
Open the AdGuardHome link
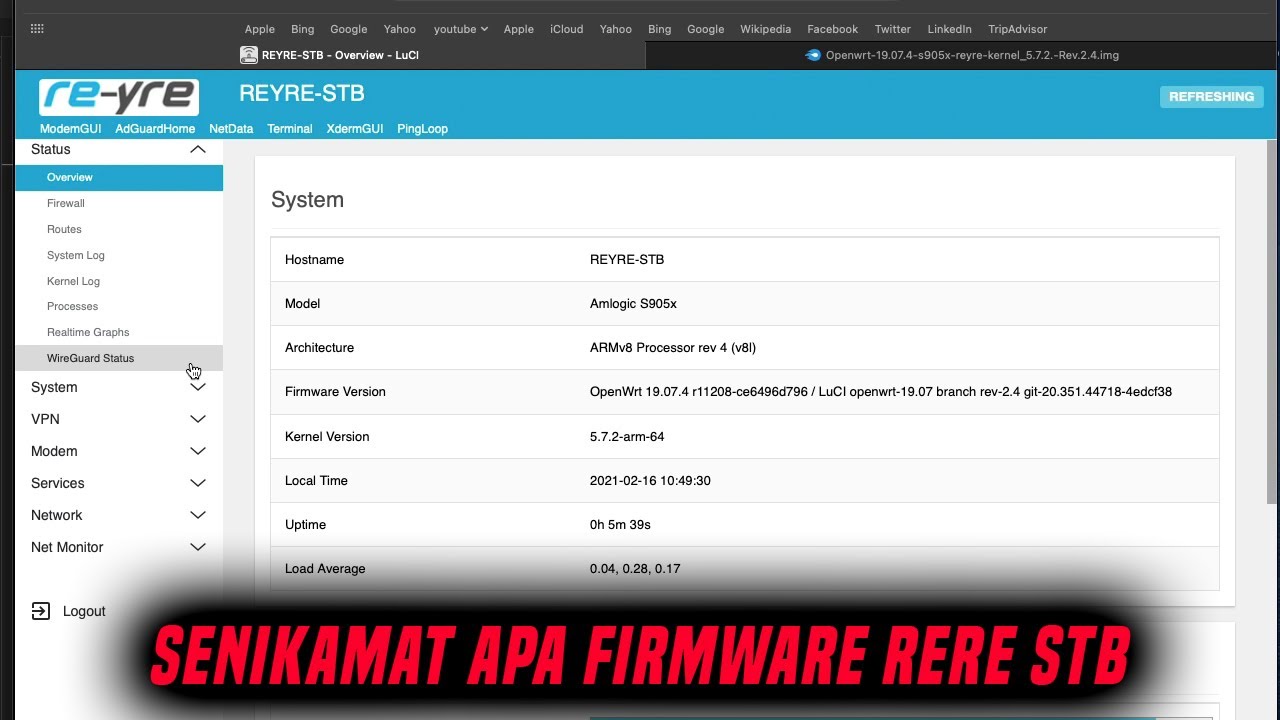click(155, 129)
